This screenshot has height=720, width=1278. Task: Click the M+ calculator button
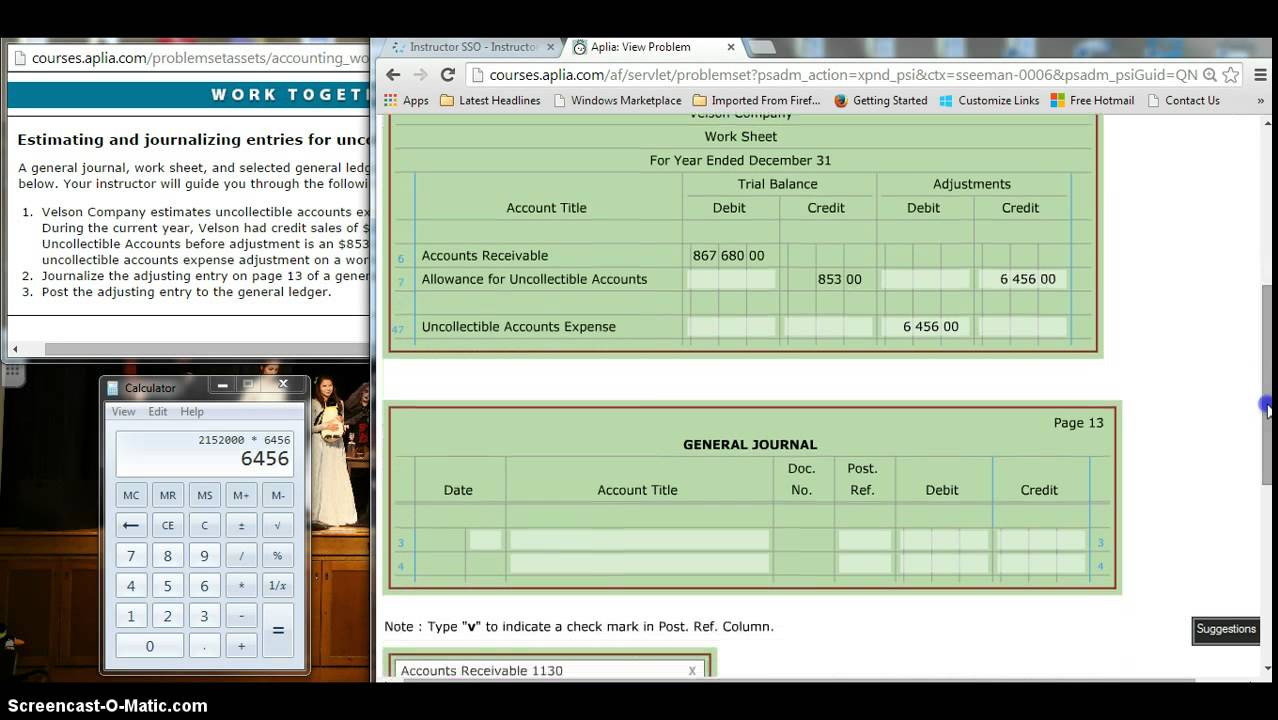click(241, 495)
